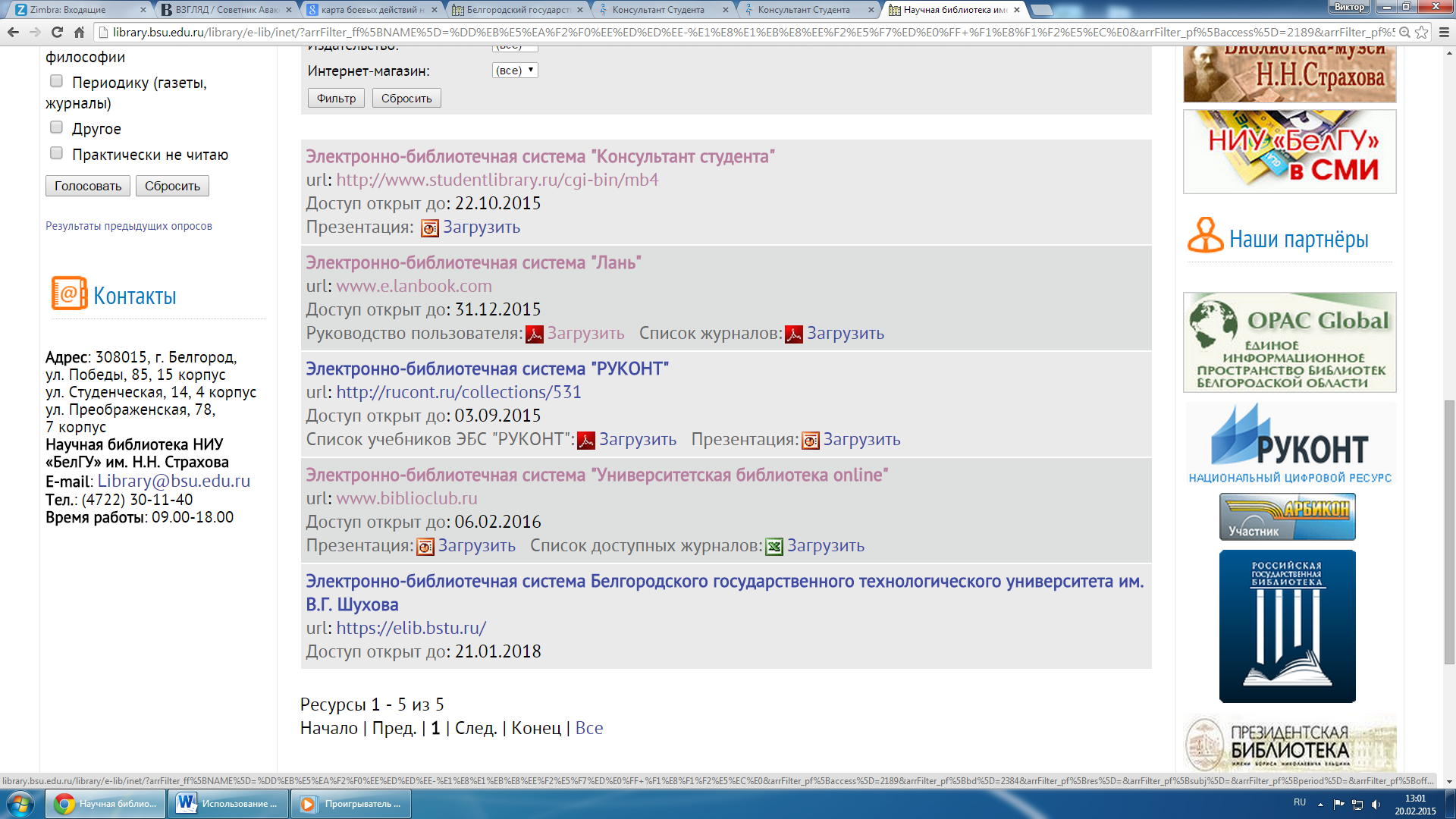Switch to Chrome in the taskbar
The height and width of the screenshot is (819, 1456).
(x=105, y=804)
